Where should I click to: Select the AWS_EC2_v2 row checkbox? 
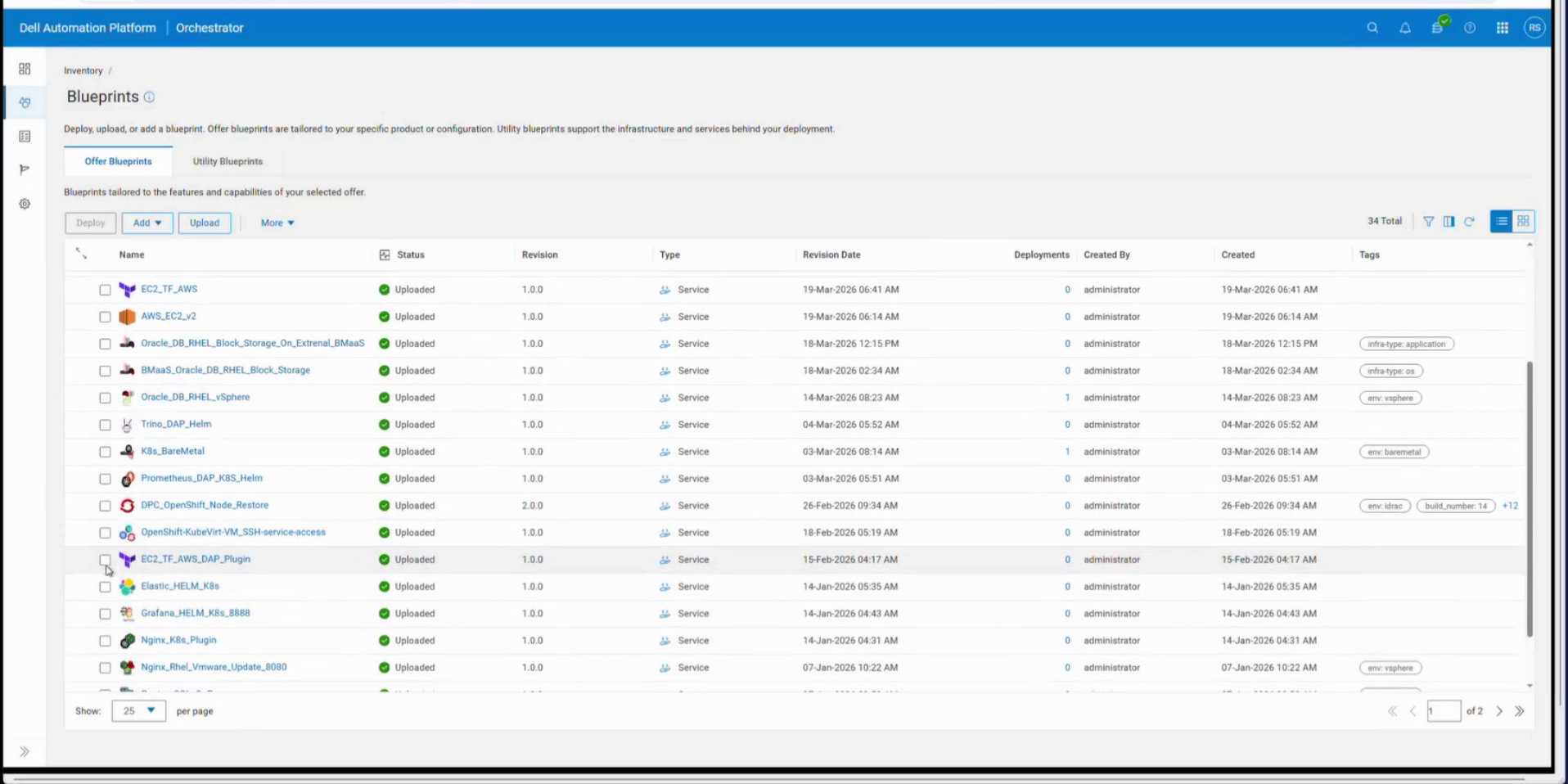[x=105, y=317]
